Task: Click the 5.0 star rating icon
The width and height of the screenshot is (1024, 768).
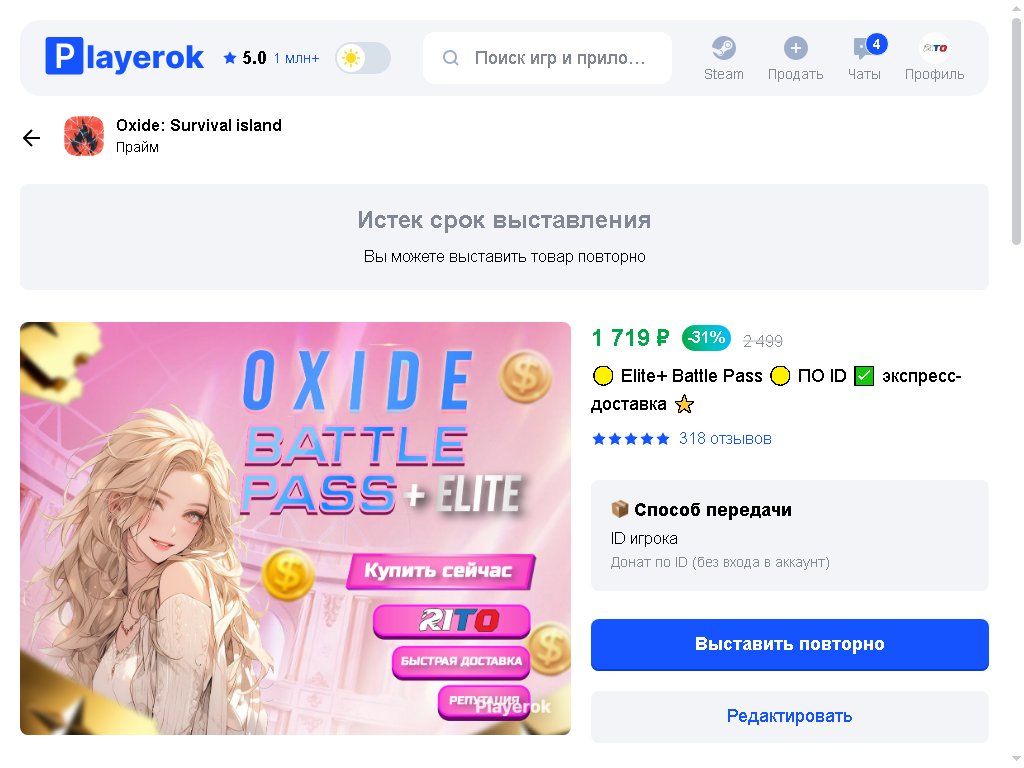Action: coord(230,58)
